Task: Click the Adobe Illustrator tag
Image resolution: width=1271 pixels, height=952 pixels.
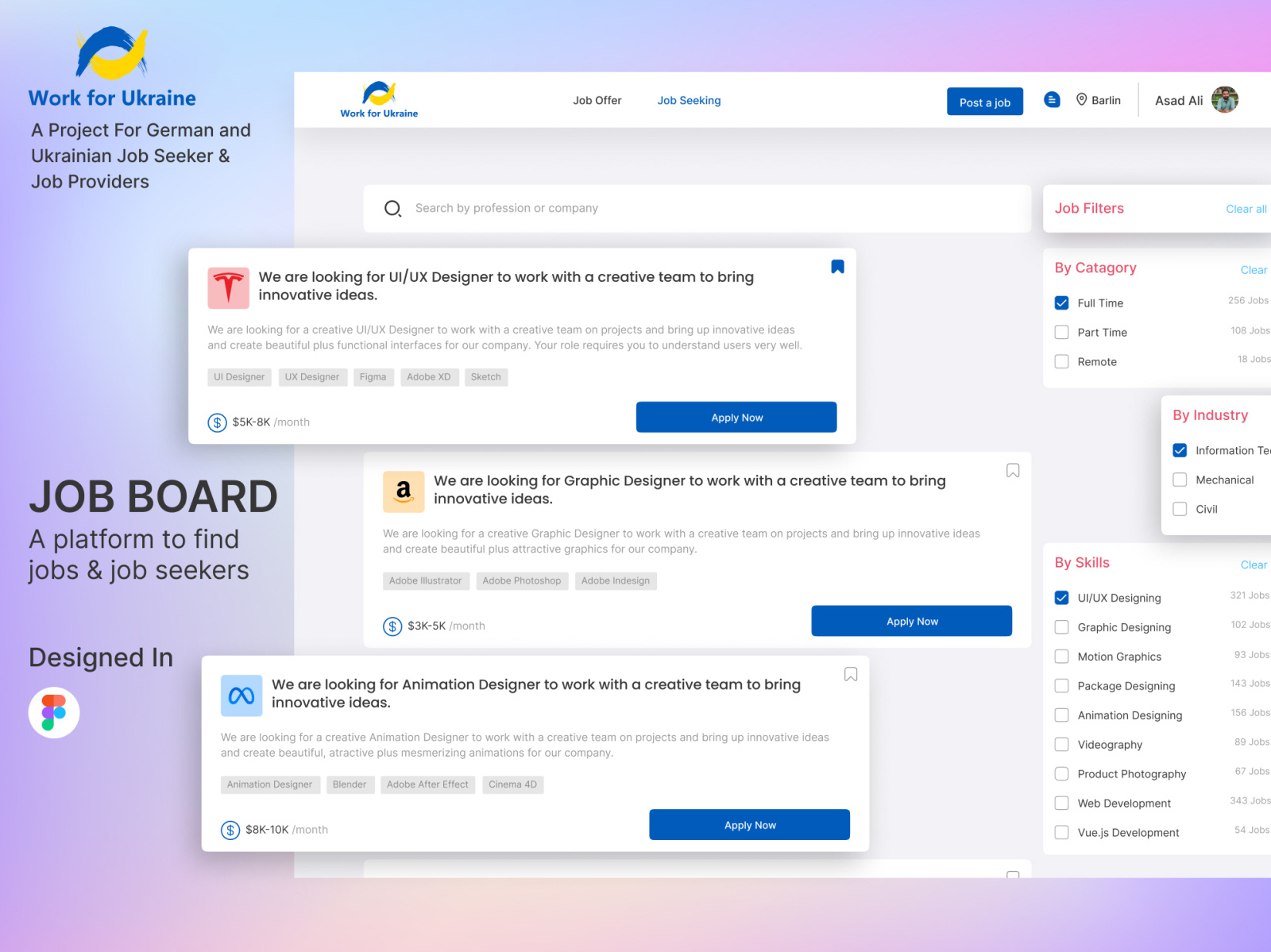Action: [426, 581]
